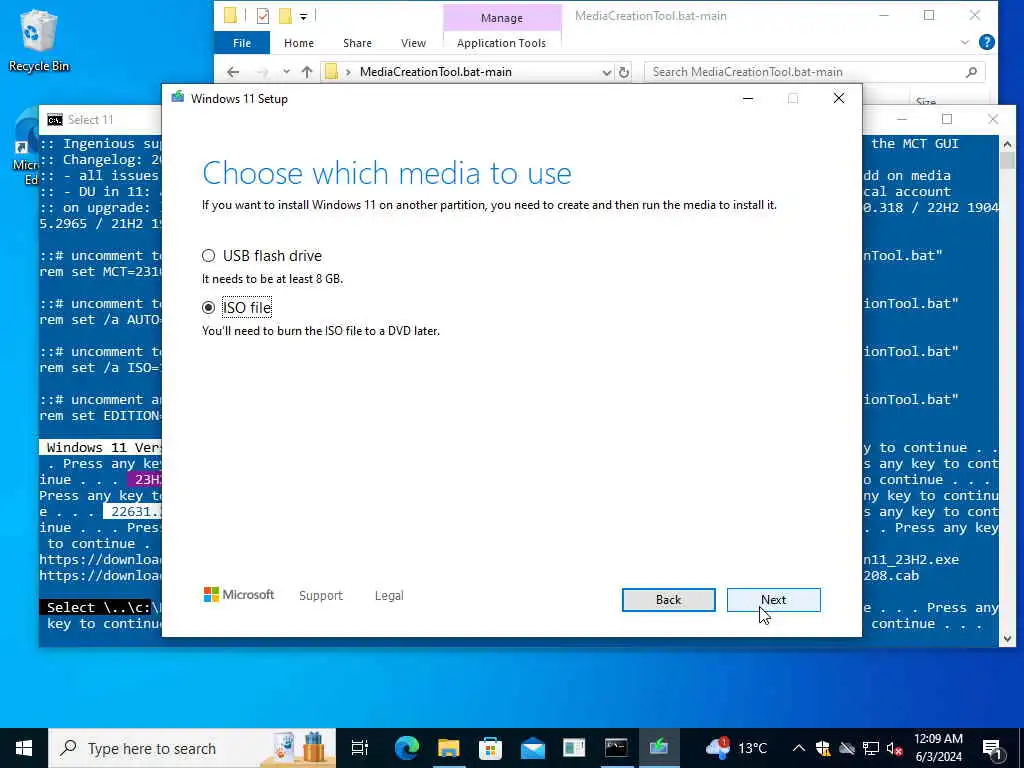
Task: Open the File tab in Explorer
Action: tap(242, 43)
